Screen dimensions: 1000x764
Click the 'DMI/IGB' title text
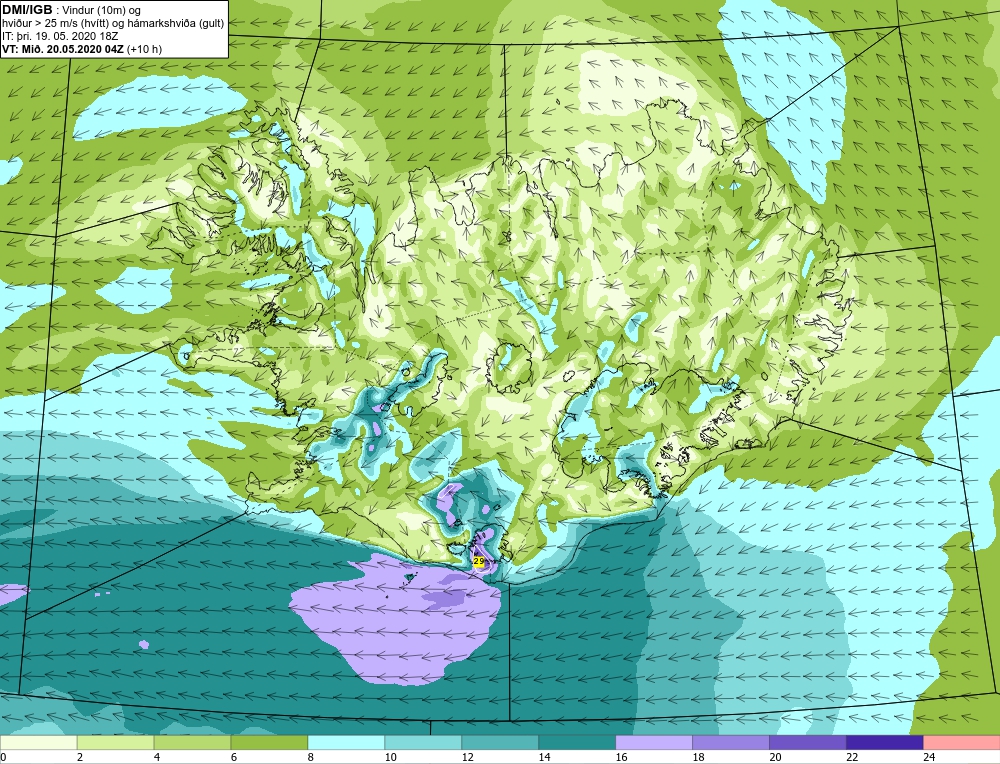tap(27, 10)
